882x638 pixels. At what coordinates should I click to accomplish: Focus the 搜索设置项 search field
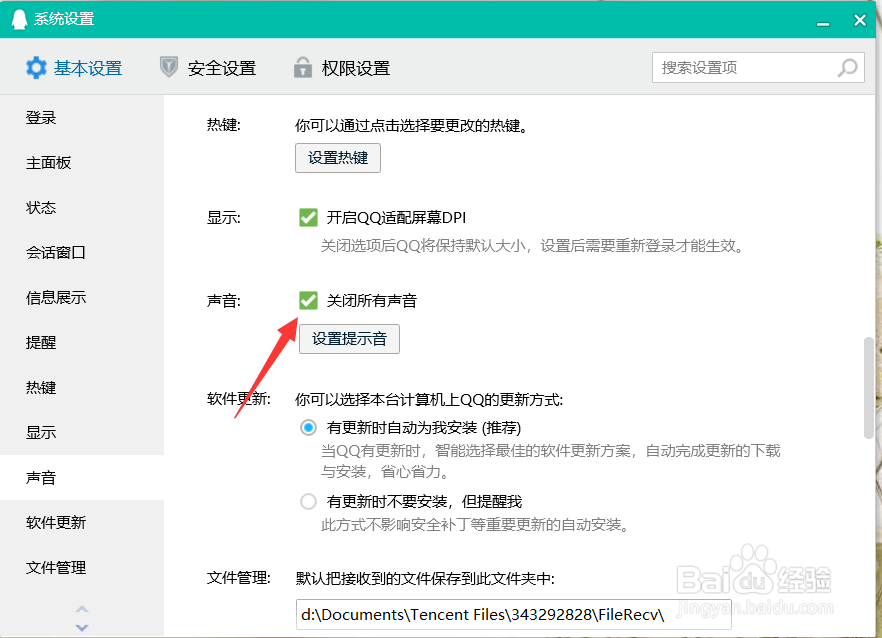click(x=758, y=68)
